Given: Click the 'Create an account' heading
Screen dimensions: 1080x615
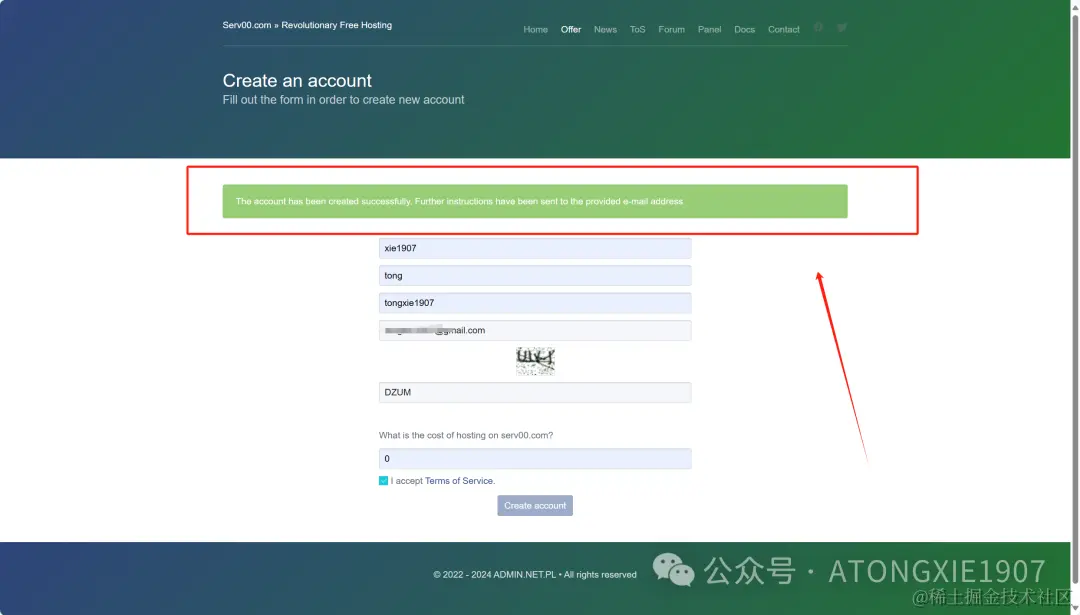Looking at the screenshot, I should [x=297, y=81].
